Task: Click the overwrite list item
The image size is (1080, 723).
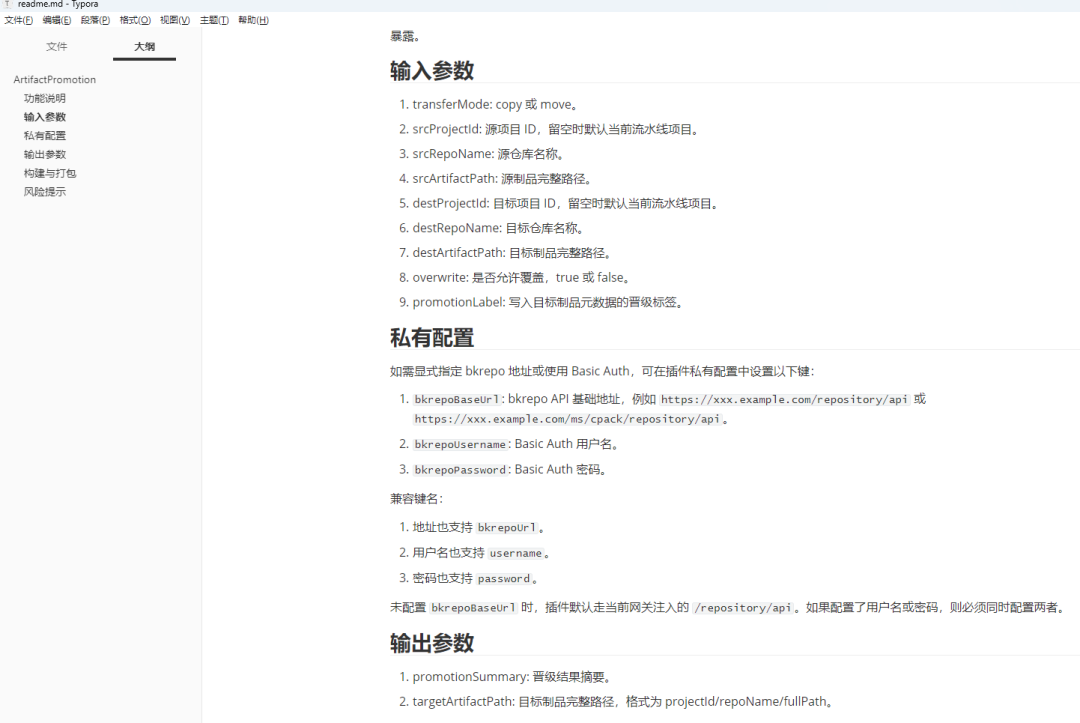Action: [x=522, y=277]
